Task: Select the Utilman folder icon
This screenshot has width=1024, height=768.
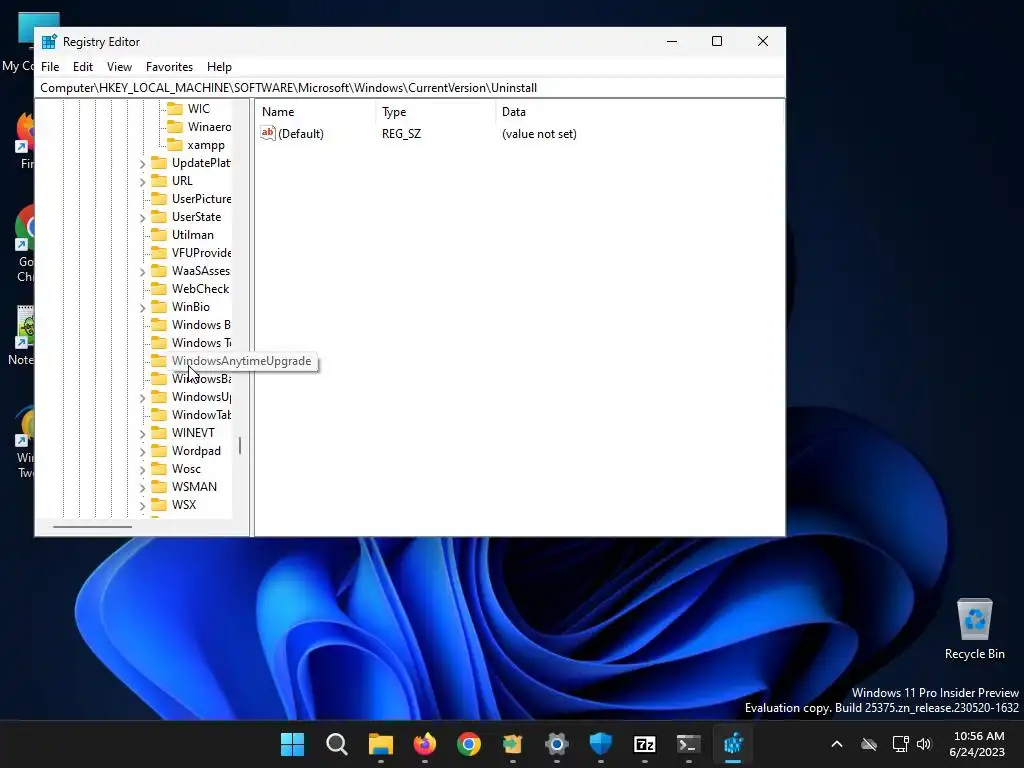Action: [x=159, y=234]
